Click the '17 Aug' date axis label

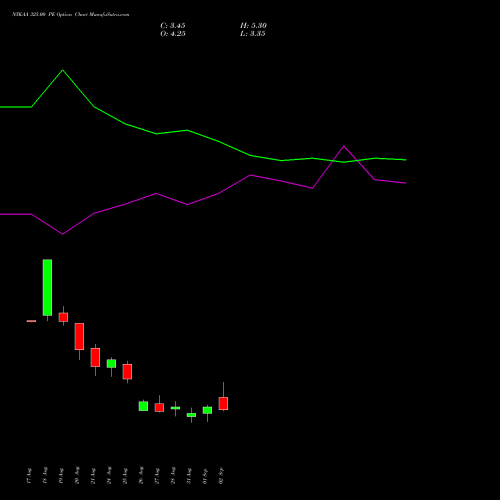29,476
